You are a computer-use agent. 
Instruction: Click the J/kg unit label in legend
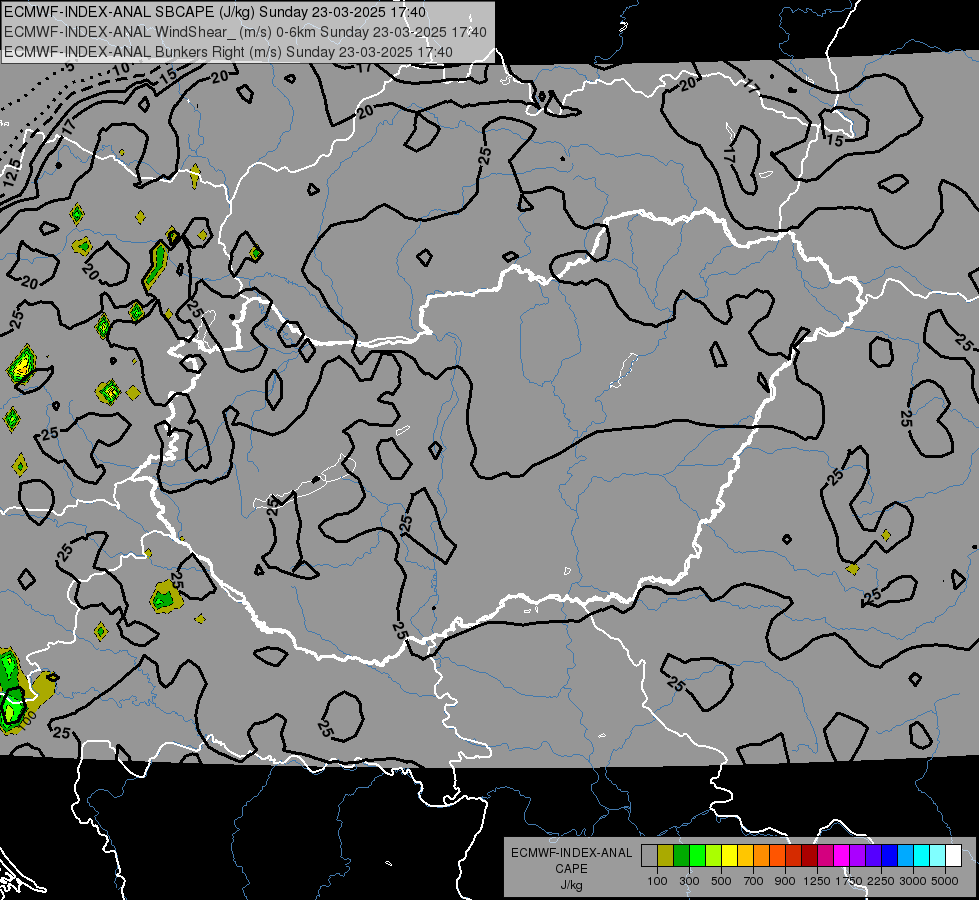coord(571,885)
